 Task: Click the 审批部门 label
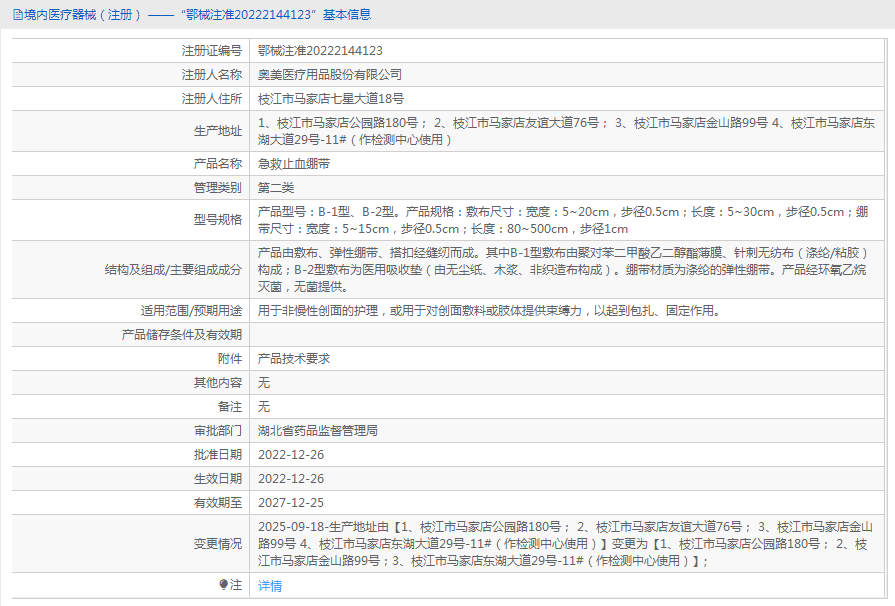(217, 431)
